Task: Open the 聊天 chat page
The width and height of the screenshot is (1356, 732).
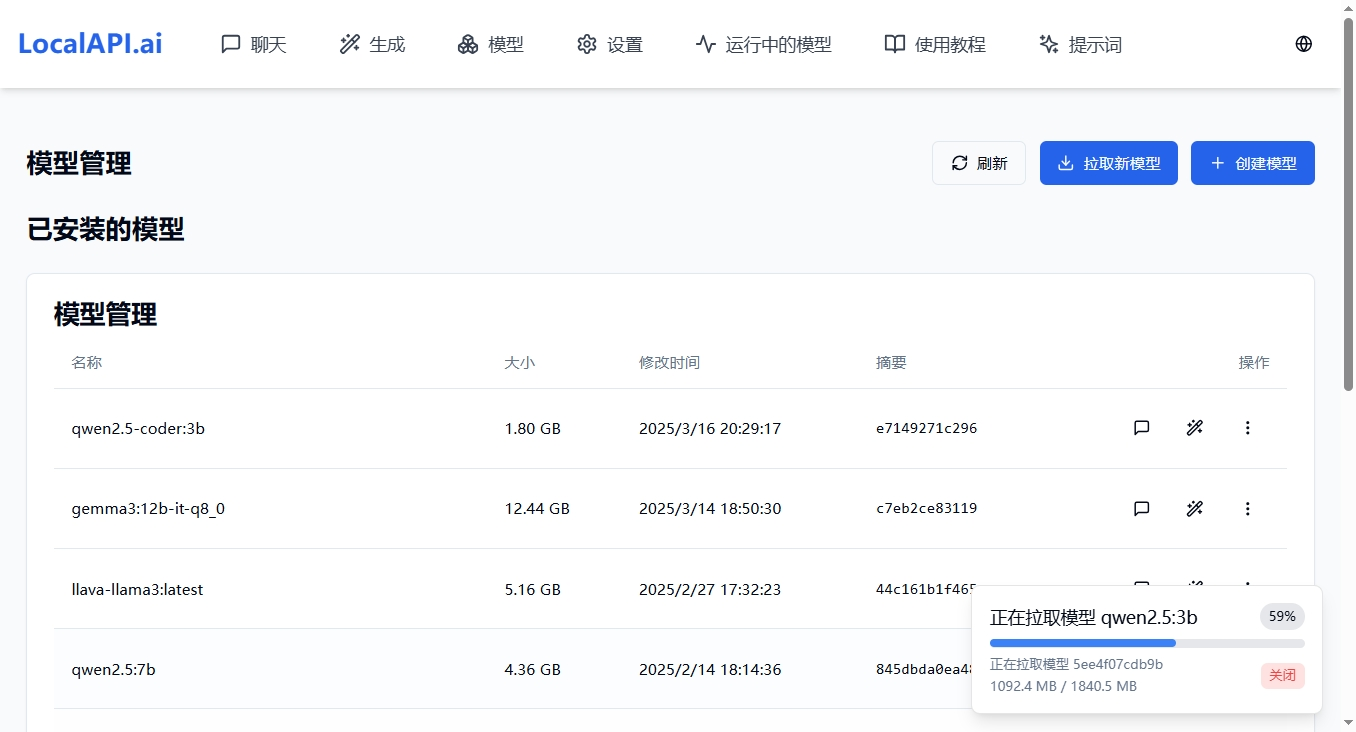Action: (254, 45)
